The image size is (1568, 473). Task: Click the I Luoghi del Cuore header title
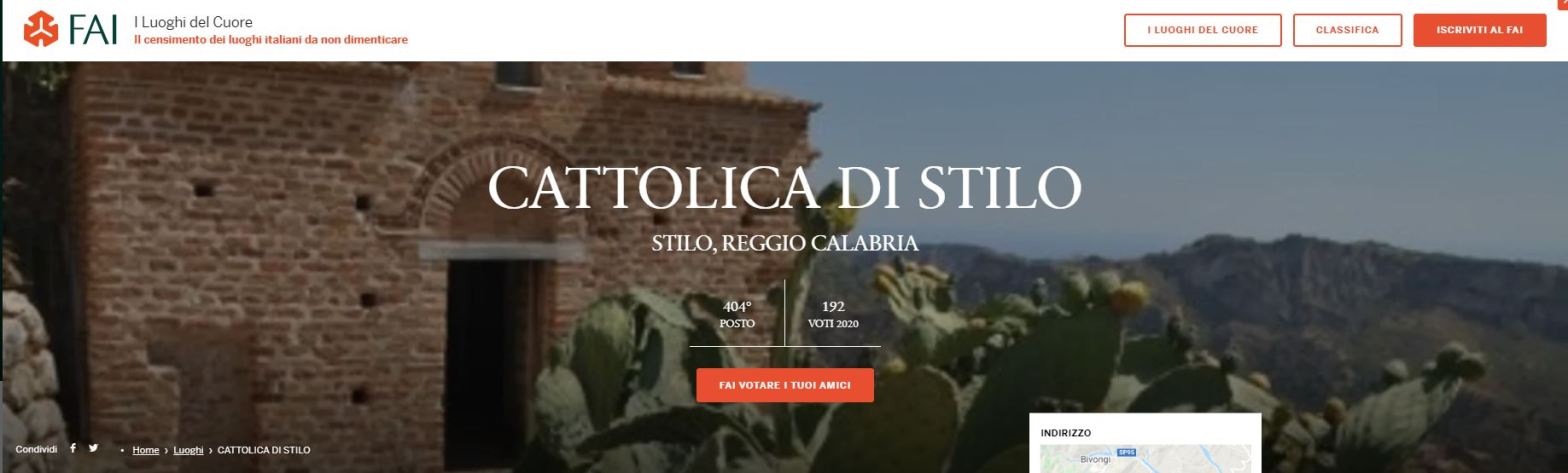tap(193, 22)
